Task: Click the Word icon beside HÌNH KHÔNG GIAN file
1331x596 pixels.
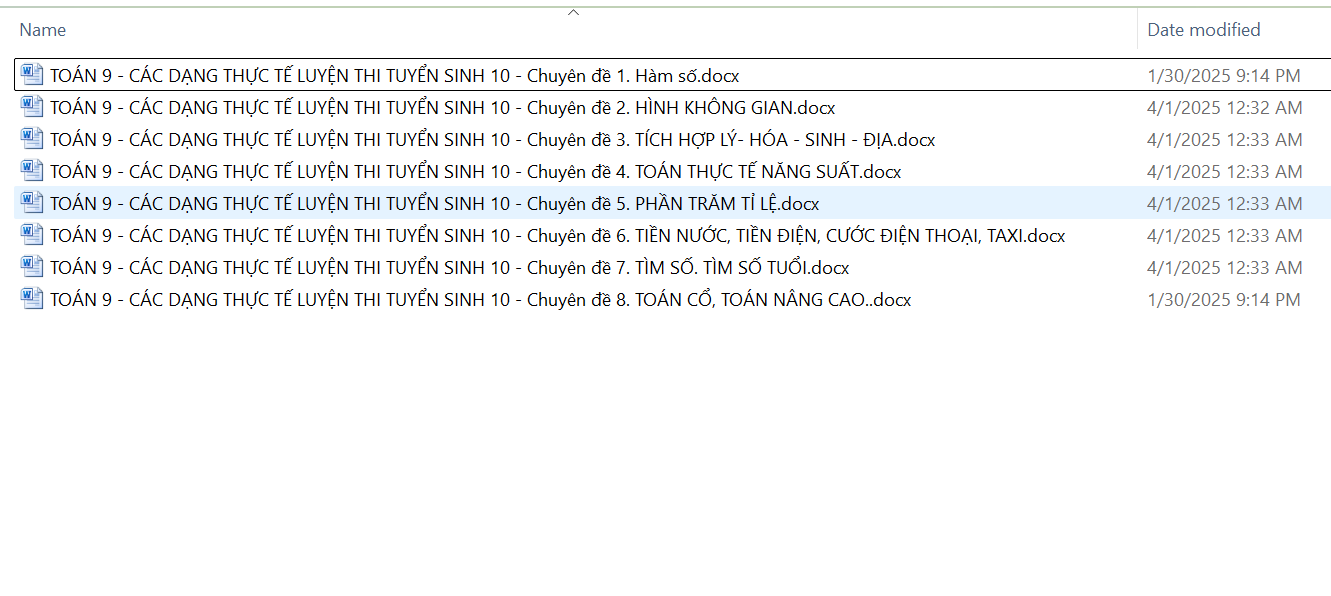Action: [32, 107]
